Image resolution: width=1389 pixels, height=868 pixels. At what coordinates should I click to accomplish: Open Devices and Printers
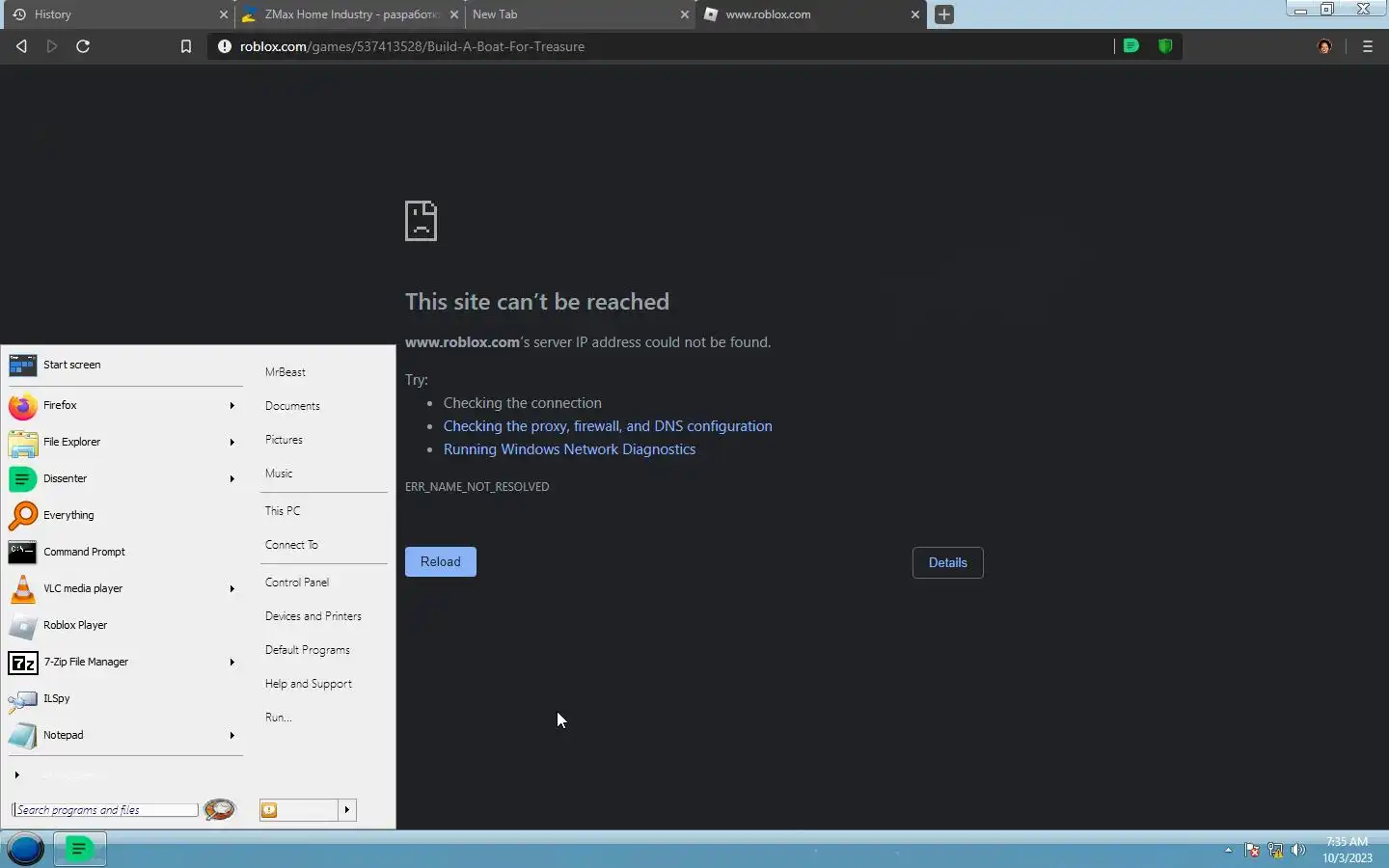[x=313, y=616]
